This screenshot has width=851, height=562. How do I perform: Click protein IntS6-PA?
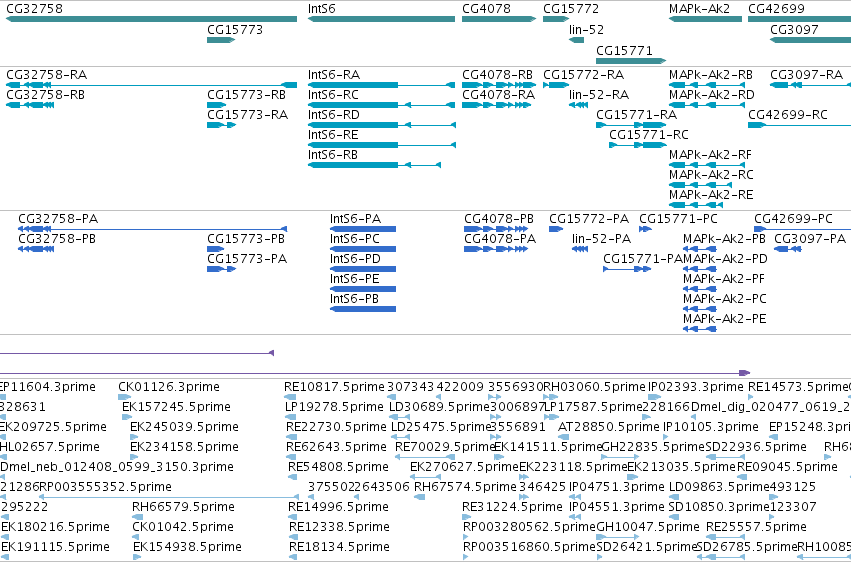click(x=355, y=219)
